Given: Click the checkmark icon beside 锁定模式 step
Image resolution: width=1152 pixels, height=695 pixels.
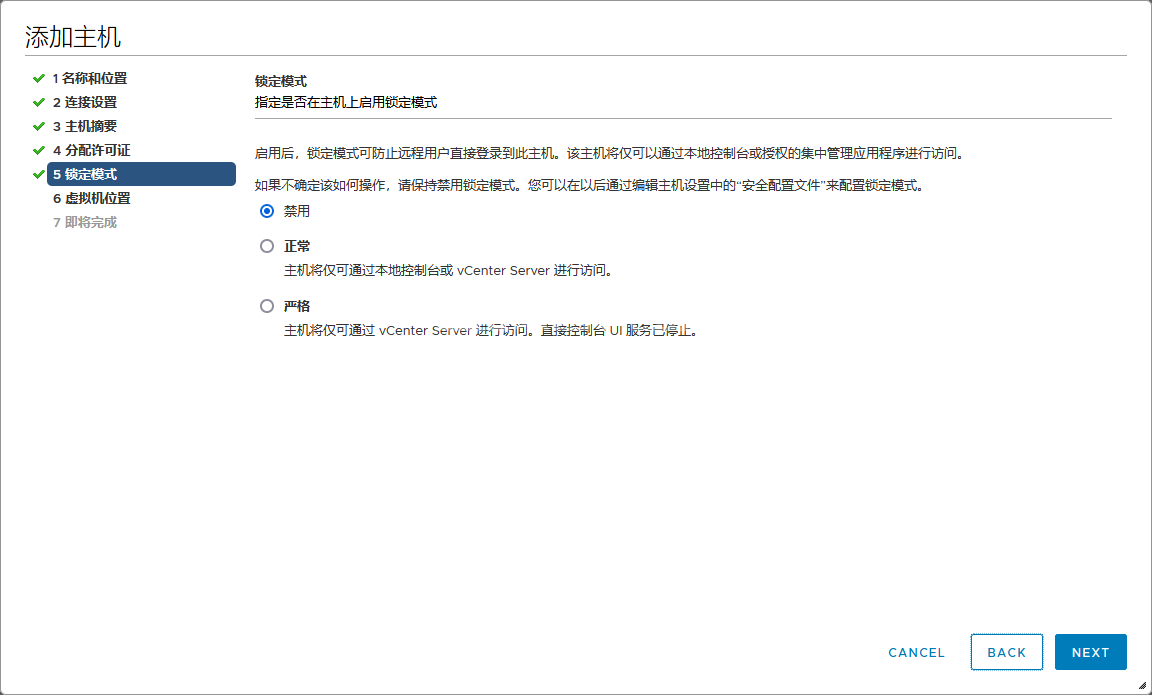Looking at the screenshot, I should [38, 174].
